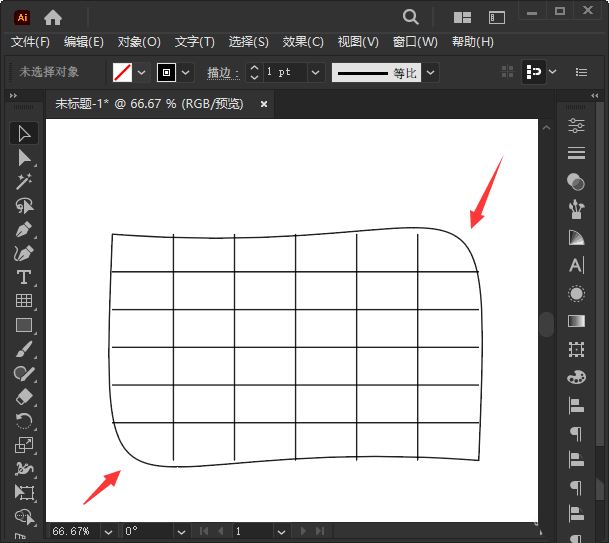Image resolution: width=609 pixels, height=543 pixels.
Task: Expand the stroke color dropdown
Action: tap(186, 72)
